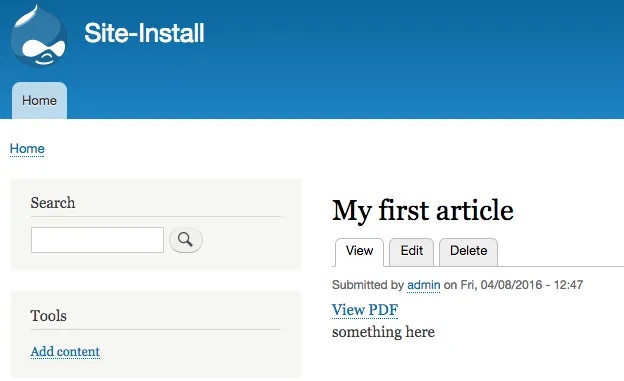
Task: Switch to the View tab
Action: click(x=359, y=251)
